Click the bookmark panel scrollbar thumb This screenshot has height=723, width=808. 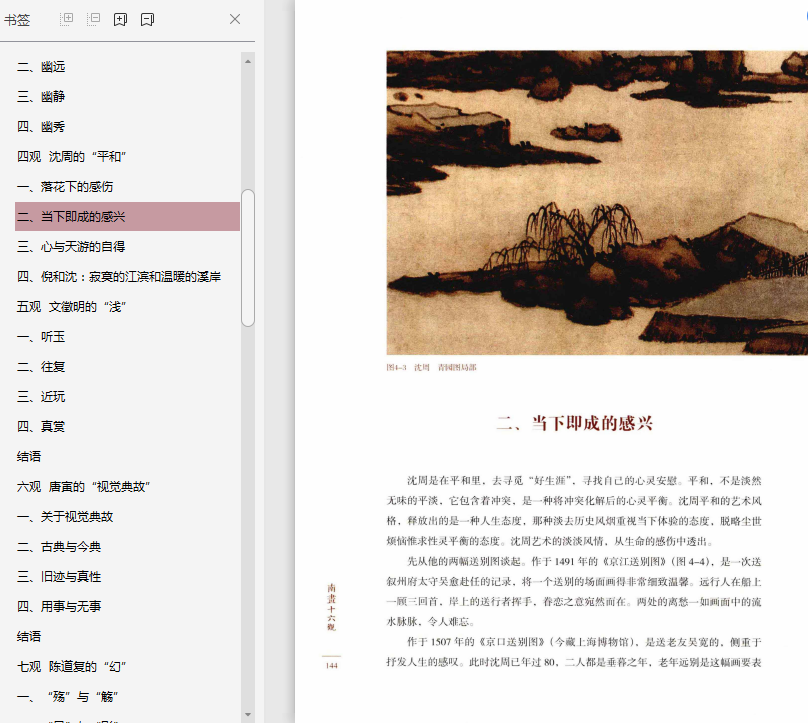coord(248,258)
